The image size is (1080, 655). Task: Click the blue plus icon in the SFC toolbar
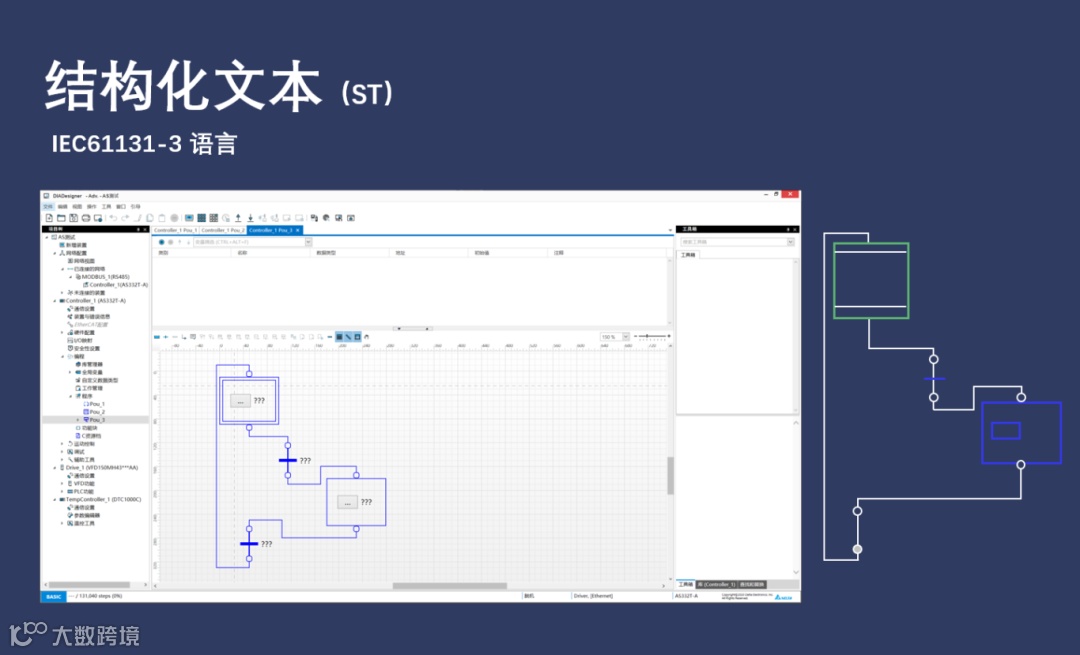166,337
